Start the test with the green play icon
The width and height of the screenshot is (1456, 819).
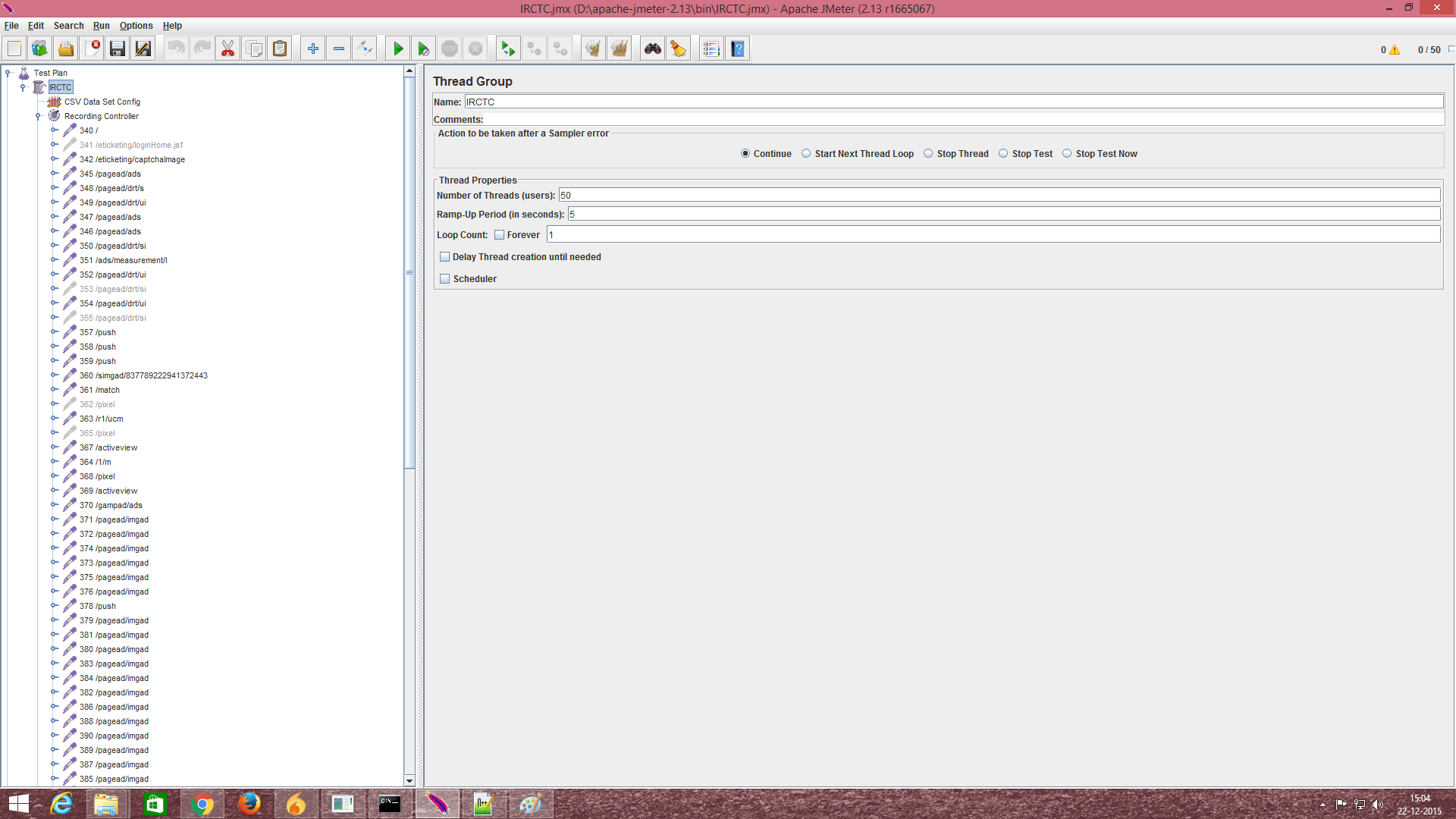click(x=397, y=48)
